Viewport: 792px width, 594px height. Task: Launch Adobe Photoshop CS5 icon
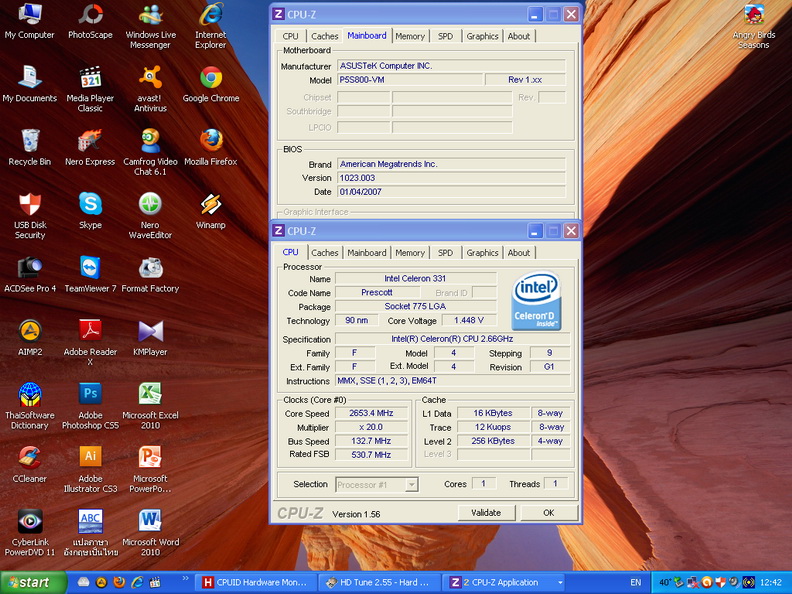pos(90,394)
